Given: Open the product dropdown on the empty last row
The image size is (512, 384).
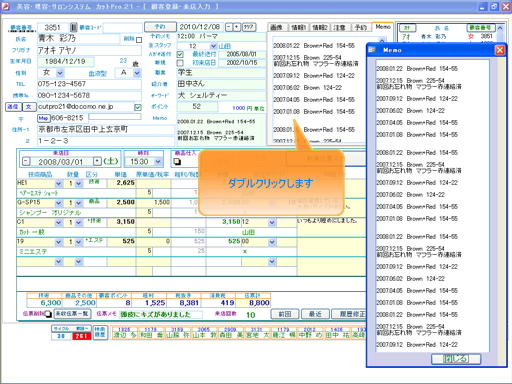Looking at the screenshot, I should 59,262.
